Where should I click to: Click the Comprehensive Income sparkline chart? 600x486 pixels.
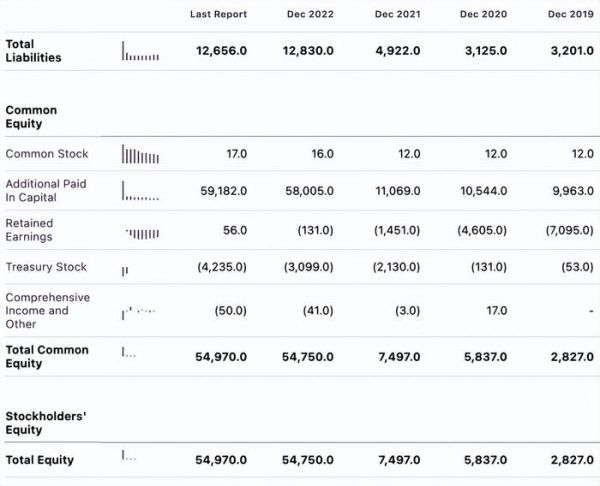pos(138,312)
